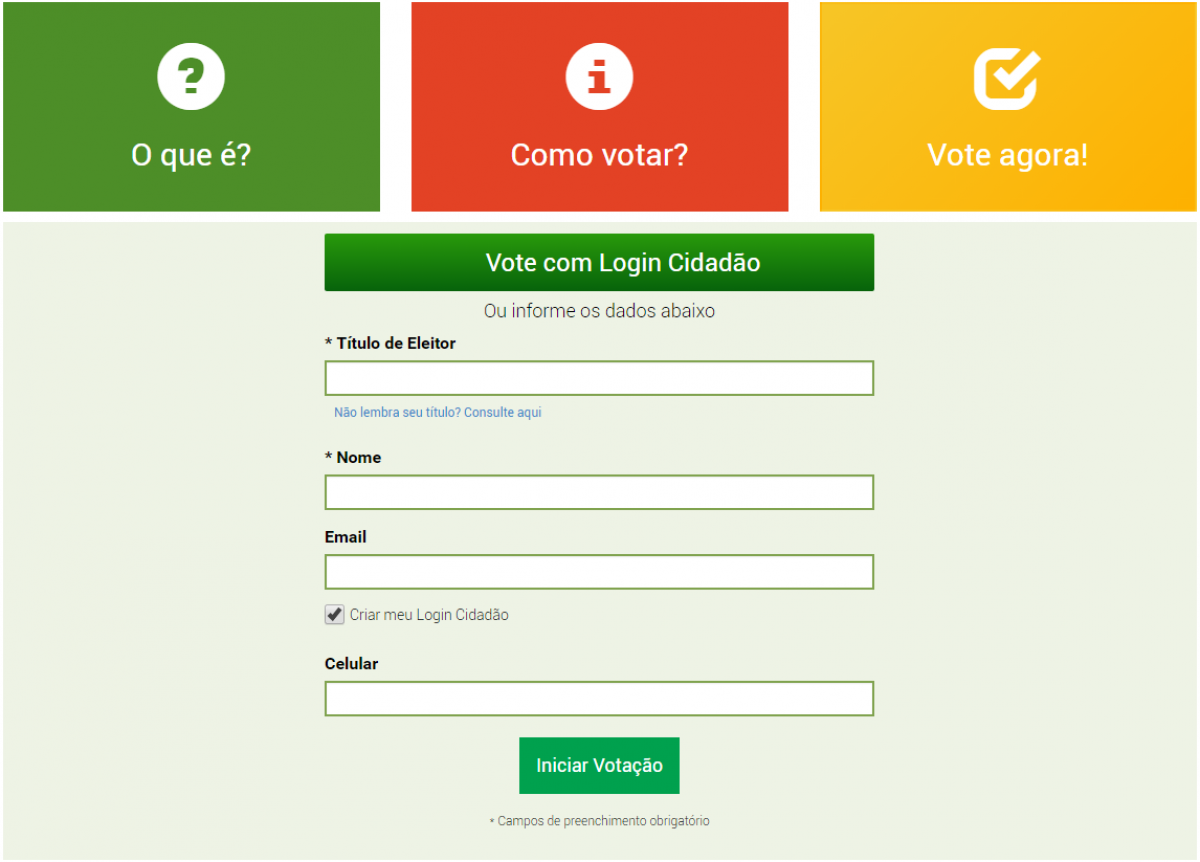The height and width of the screenshot is (862, 1200).
Task: Click the "Nome" field label
Action: click(358, 457)
